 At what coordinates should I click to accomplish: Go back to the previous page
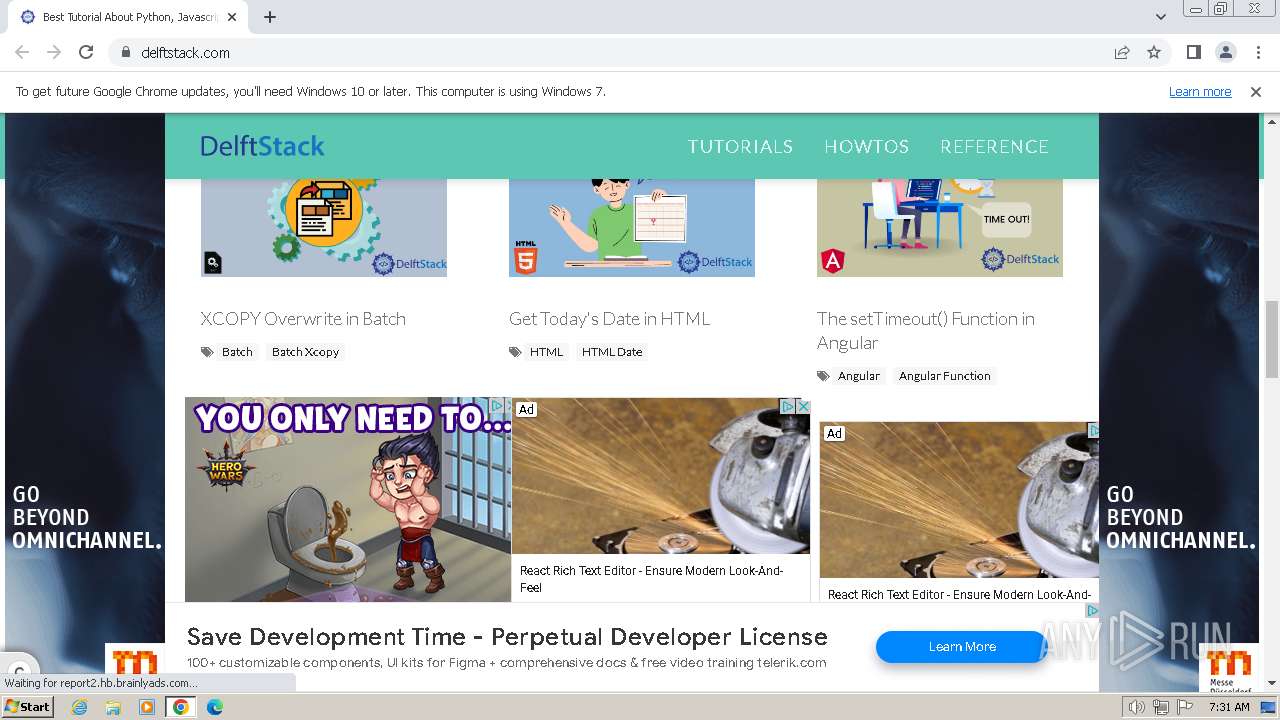point(22,52)
